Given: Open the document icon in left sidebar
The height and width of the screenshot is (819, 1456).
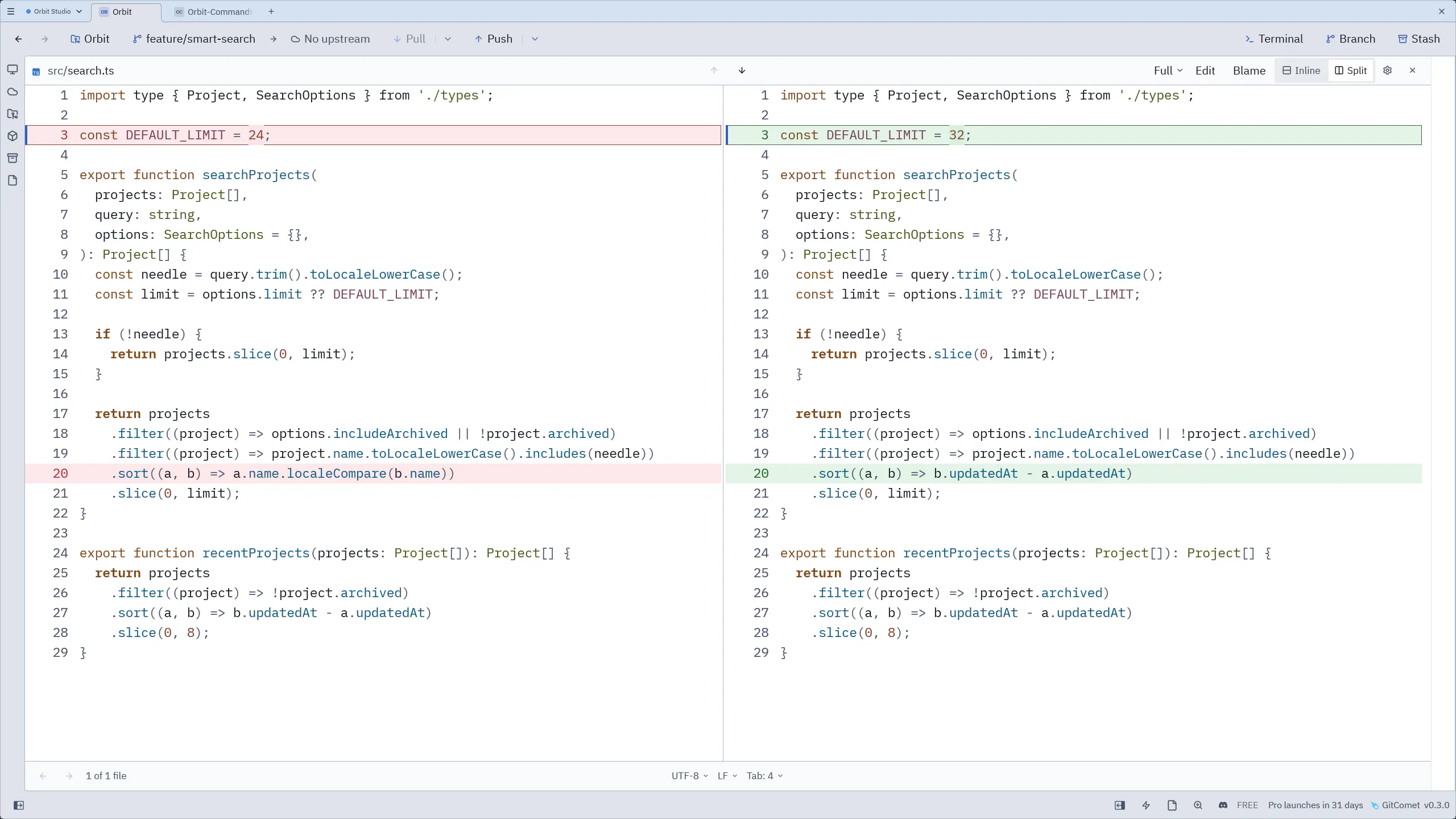Looking at the screenshot, I should 13,180.
